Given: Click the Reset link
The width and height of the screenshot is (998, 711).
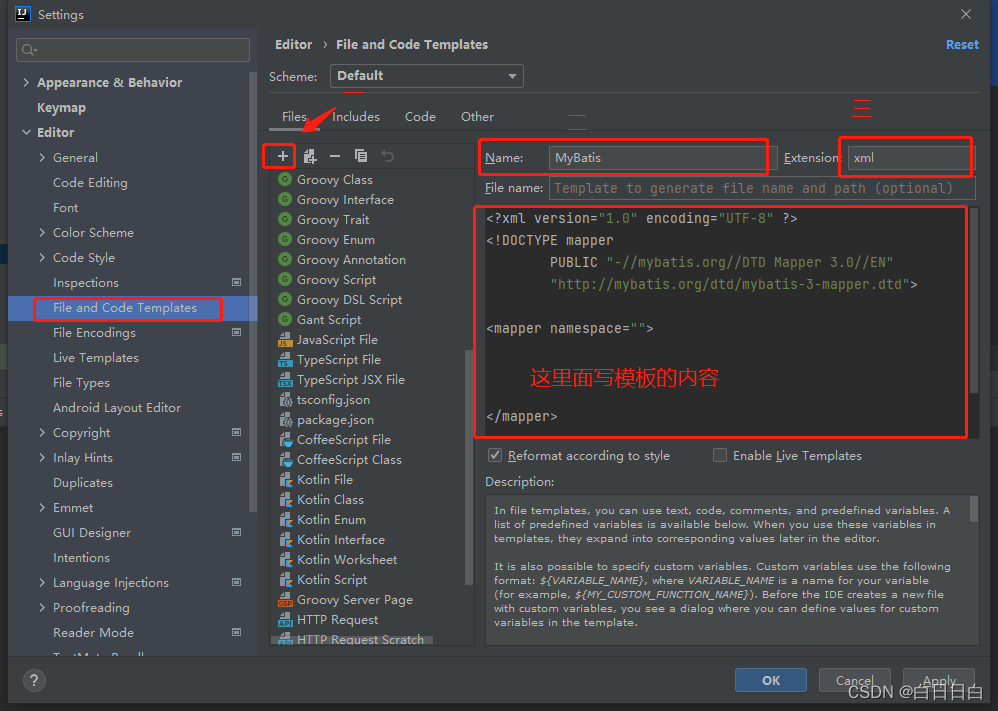Looking at the screenshot, I should coord(961,44).
